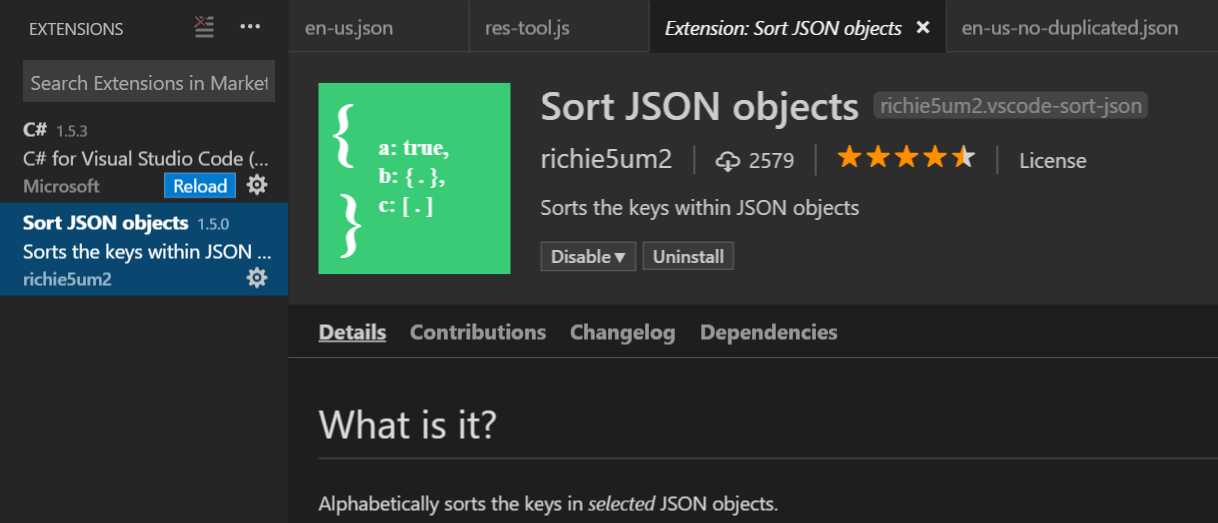Click the 'Sort JSON objects' page title

pyautogui.click(x=699, y=106)
